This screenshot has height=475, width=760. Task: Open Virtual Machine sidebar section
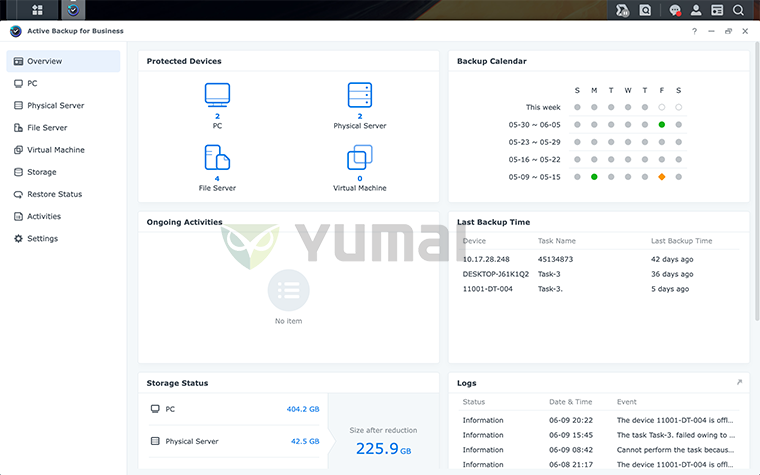[x=63, y=150]
